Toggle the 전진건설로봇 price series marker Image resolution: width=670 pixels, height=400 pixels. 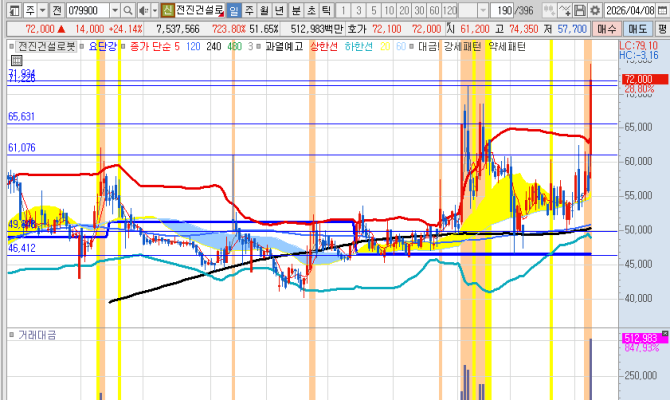click(x=12, y=46)
